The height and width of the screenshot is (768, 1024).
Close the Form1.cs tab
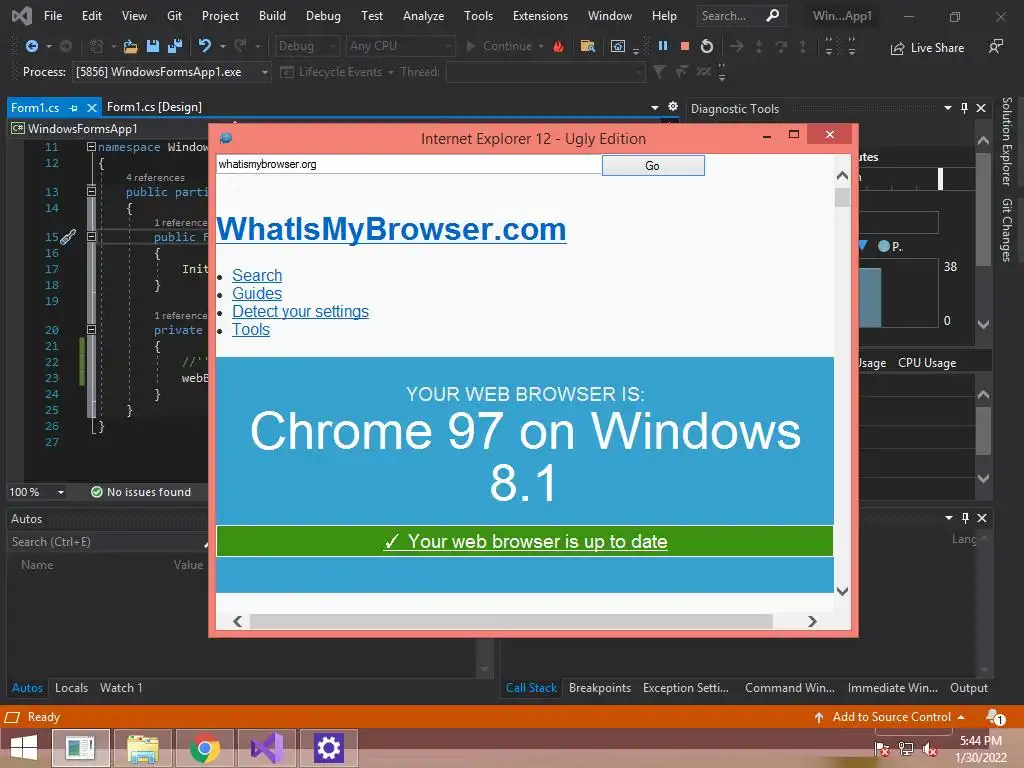point(92,108)
